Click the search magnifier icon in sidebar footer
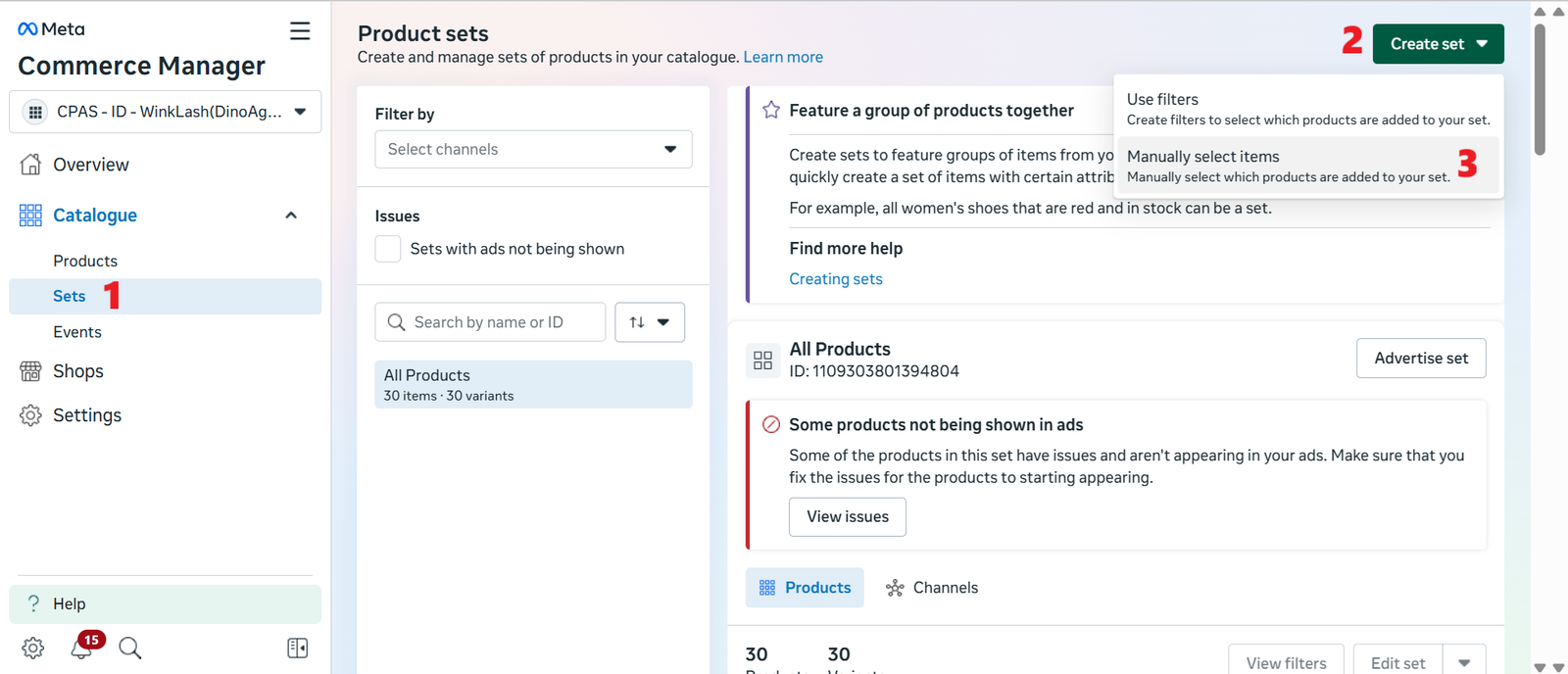Viewport: 1568px width, 674px height. (x=129, y=648)
